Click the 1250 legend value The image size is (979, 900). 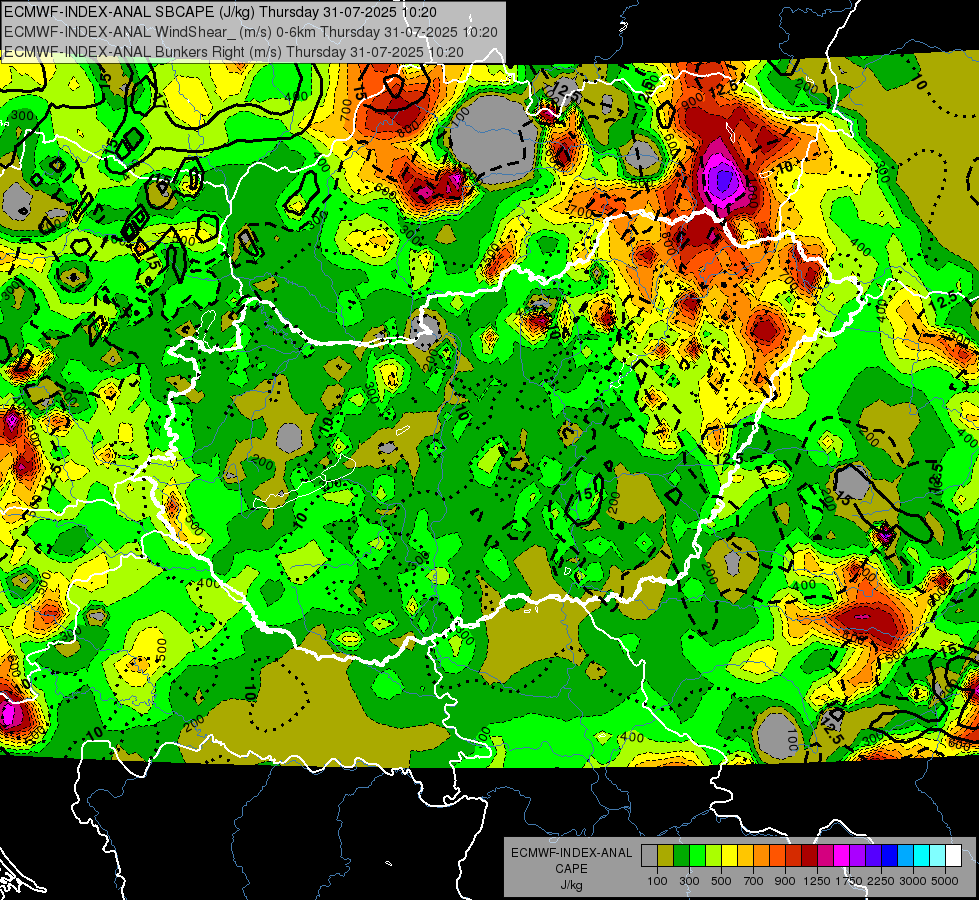(x=817, y=881)
